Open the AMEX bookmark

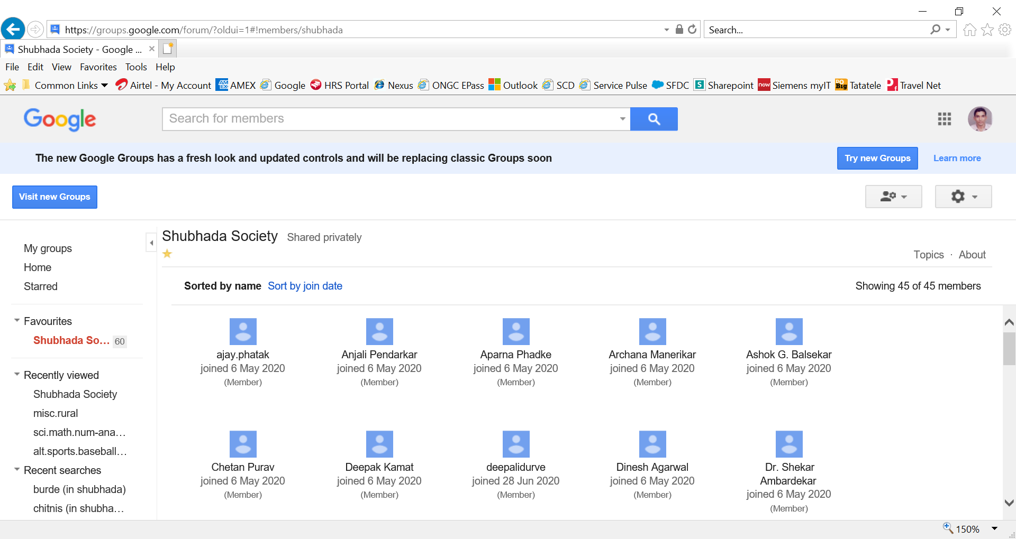[x=236, y=85]
